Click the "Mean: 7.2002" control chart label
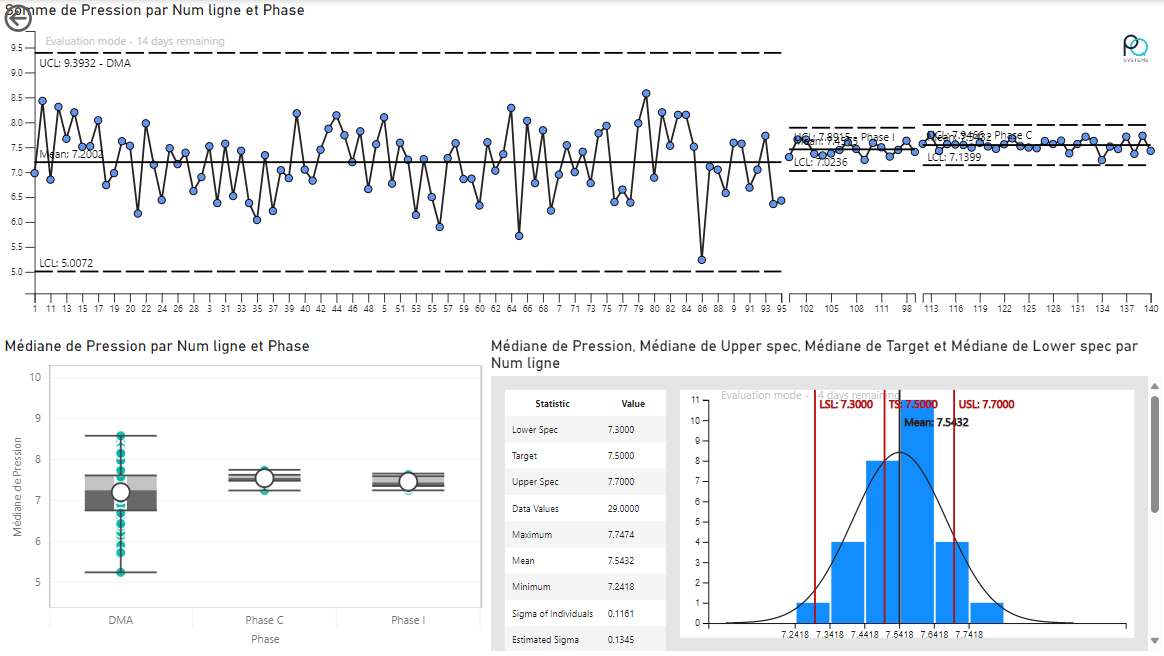Screen dimensions: 1164x656 click(x=71, y=154)
